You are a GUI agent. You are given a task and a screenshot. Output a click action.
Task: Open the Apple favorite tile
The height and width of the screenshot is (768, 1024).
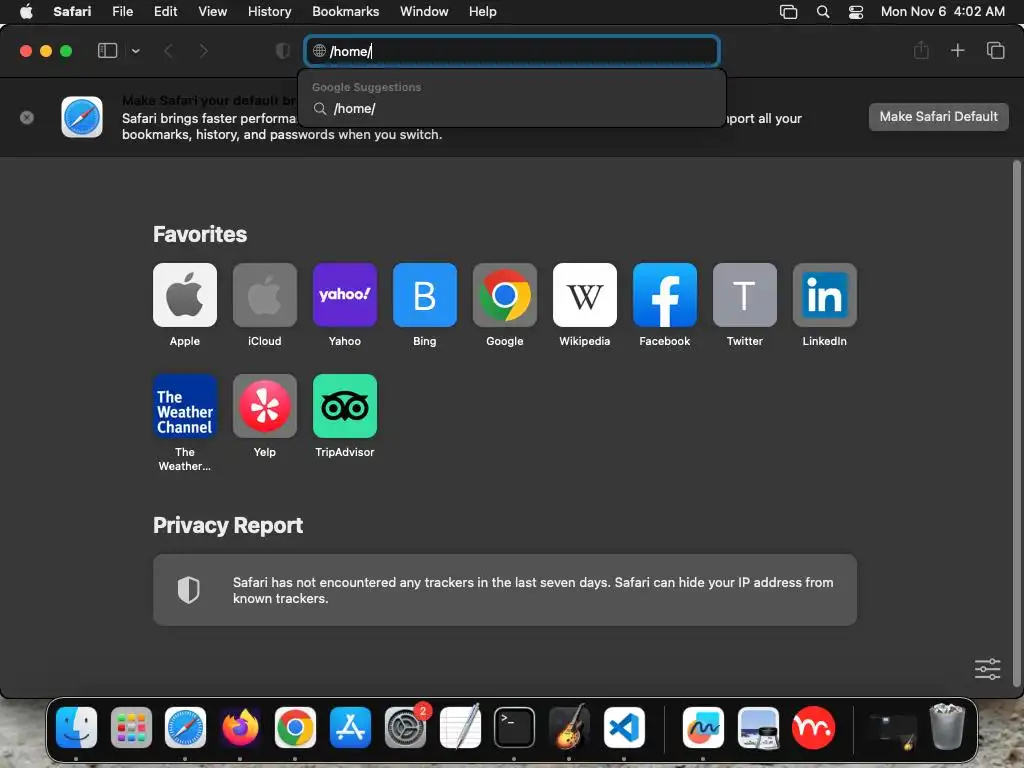[x=185, y=295]
